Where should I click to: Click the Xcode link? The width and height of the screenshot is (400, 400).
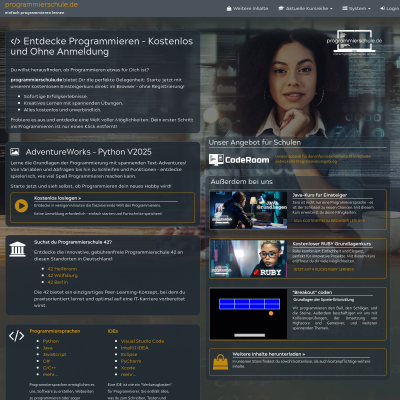(x=128, y=368)
